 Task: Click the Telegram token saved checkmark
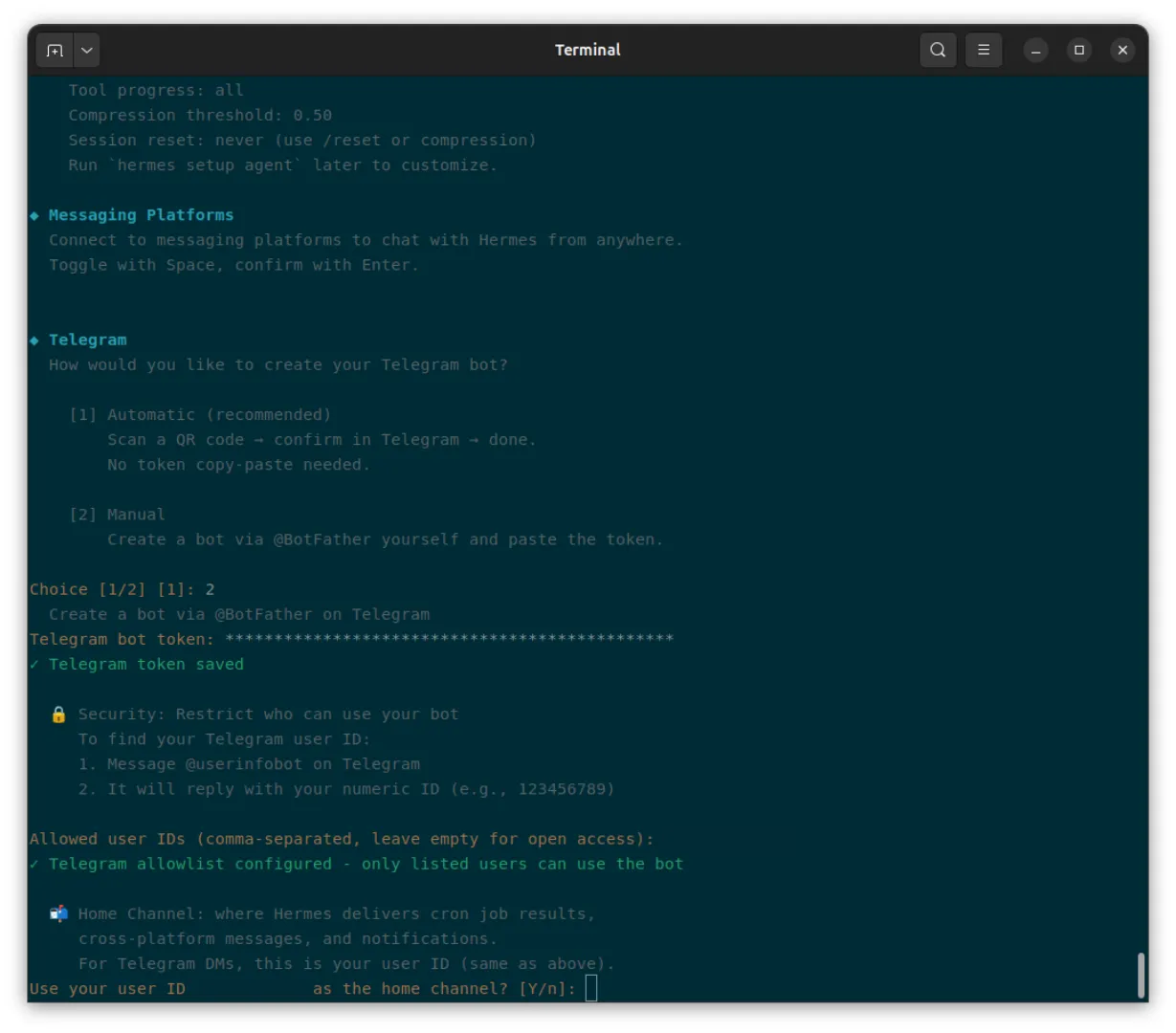[x=34, y=664]
